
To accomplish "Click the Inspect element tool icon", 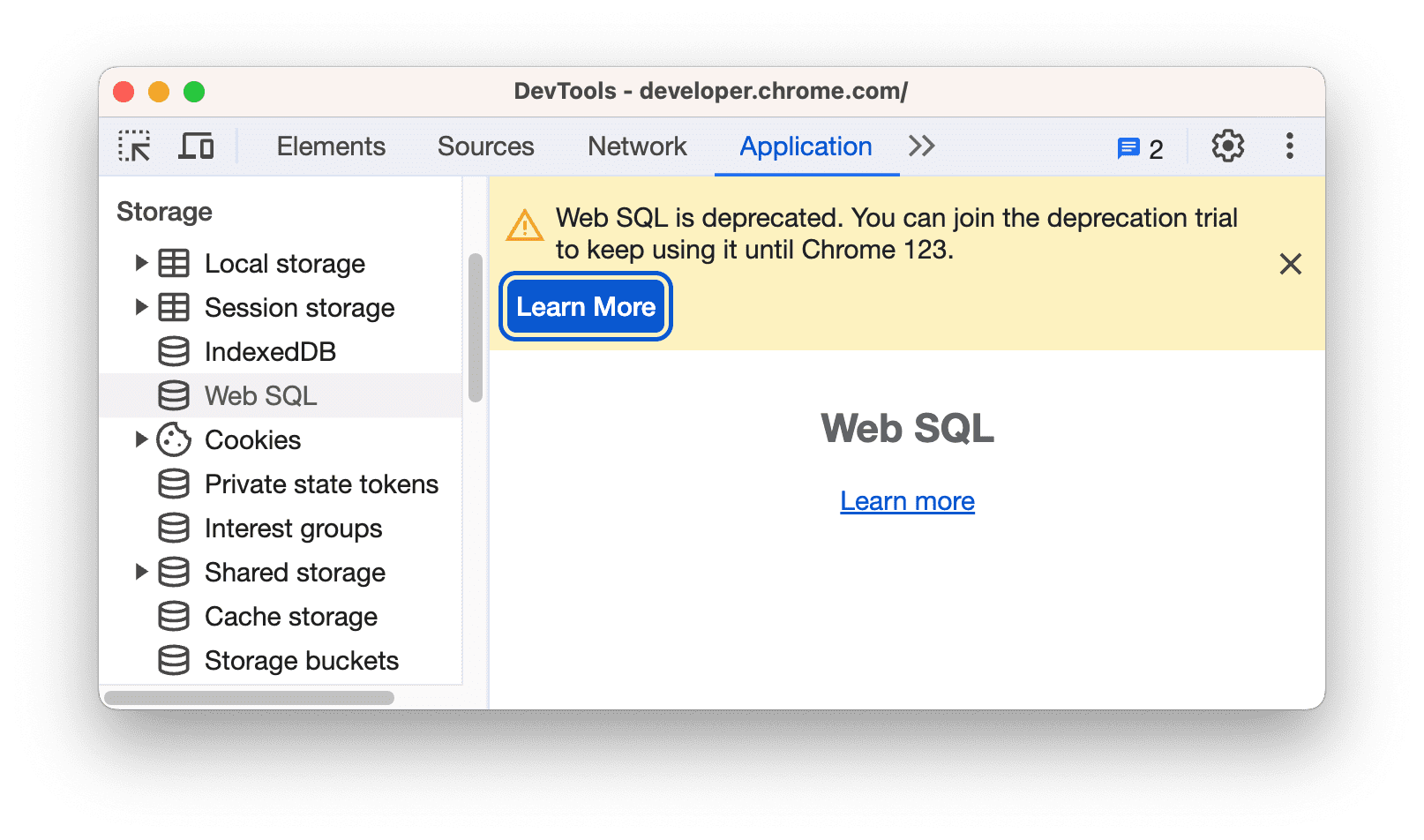I will [x=134, y=146].
